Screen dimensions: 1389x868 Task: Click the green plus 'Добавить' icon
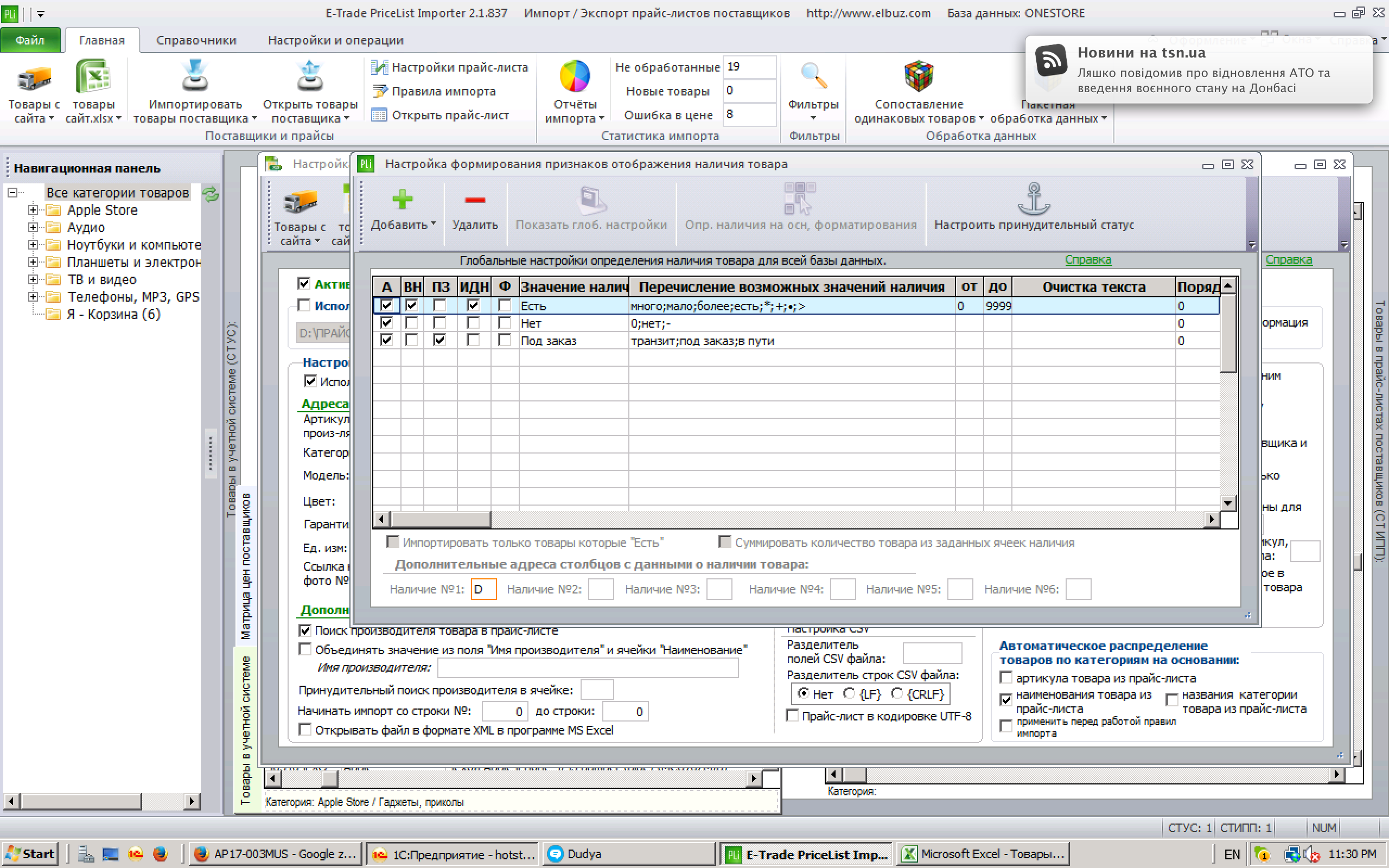(x=402, y=199)
